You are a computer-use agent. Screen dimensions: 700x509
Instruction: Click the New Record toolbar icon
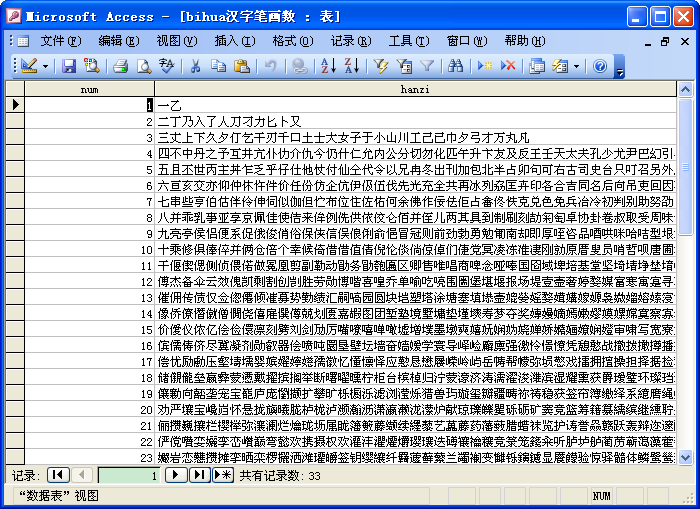tap(484, 66)
